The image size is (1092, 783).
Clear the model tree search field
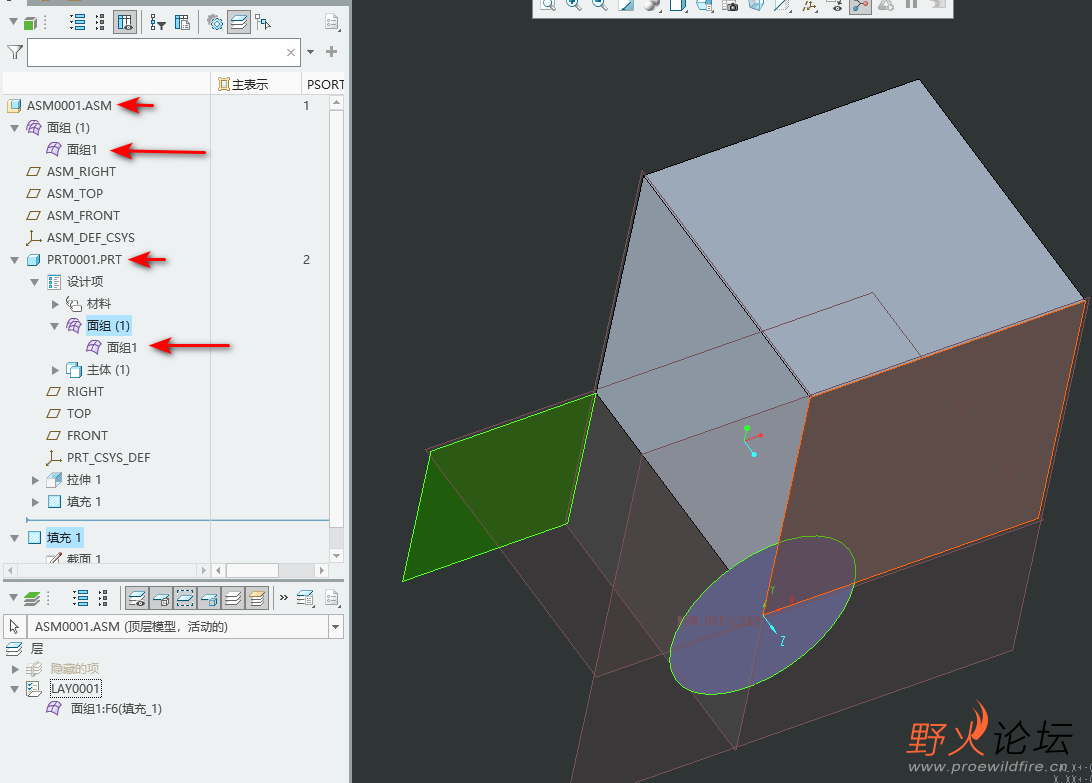click(291, 52)
